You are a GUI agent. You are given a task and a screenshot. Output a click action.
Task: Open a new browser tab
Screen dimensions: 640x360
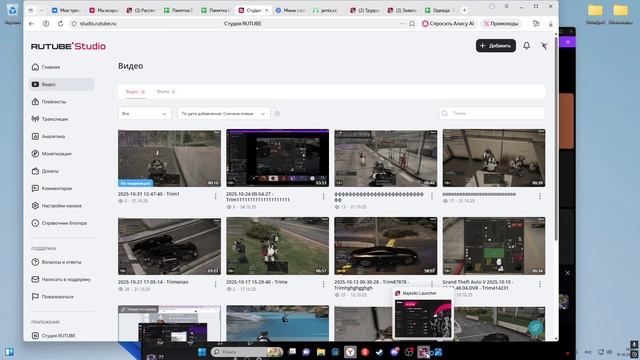pyautogui.click(x=464, y=10)
